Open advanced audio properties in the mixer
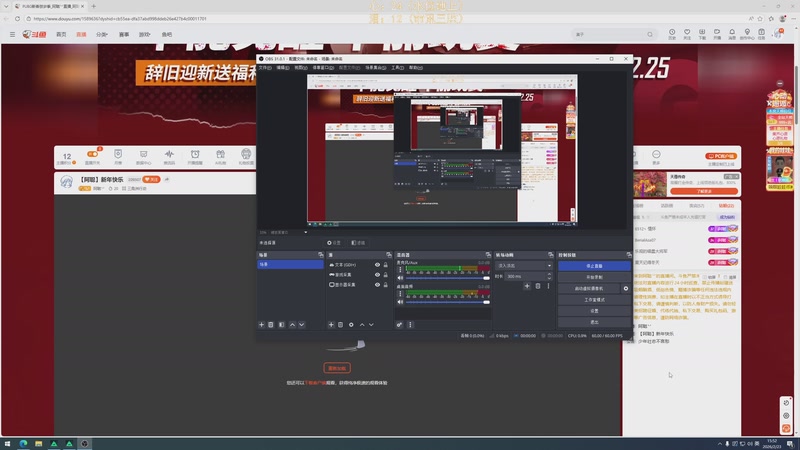The image size is (800, 450). coord(399,324)
